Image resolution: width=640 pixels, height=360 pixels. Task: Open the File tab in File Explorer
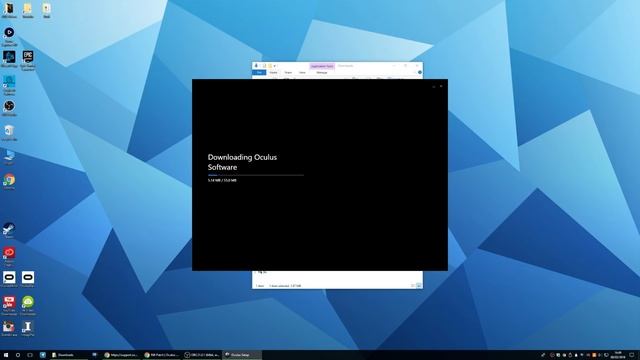(259, 72)
